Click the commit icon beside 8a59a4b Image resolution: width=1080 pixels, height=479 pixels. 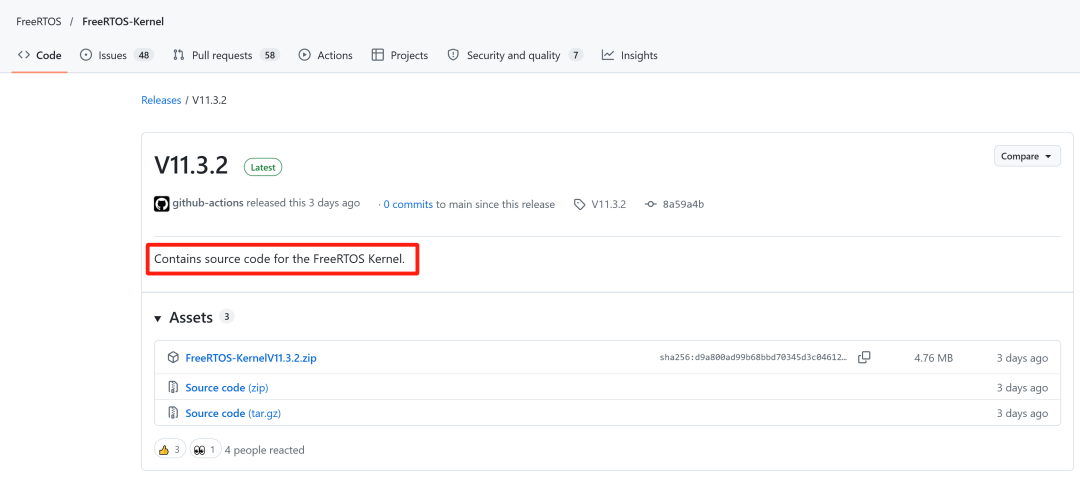tap(651, 204)
